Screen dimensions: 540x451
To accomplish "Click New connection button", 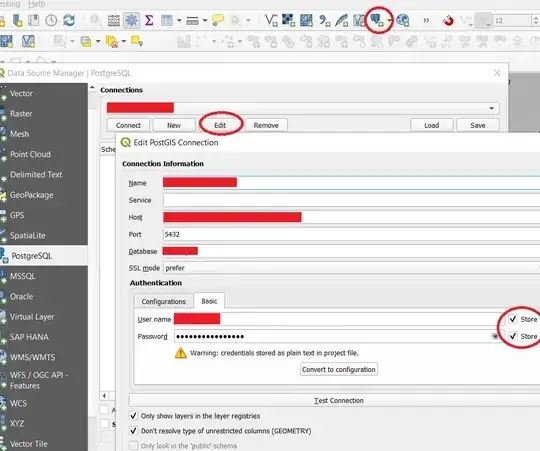I will point(174,125).
